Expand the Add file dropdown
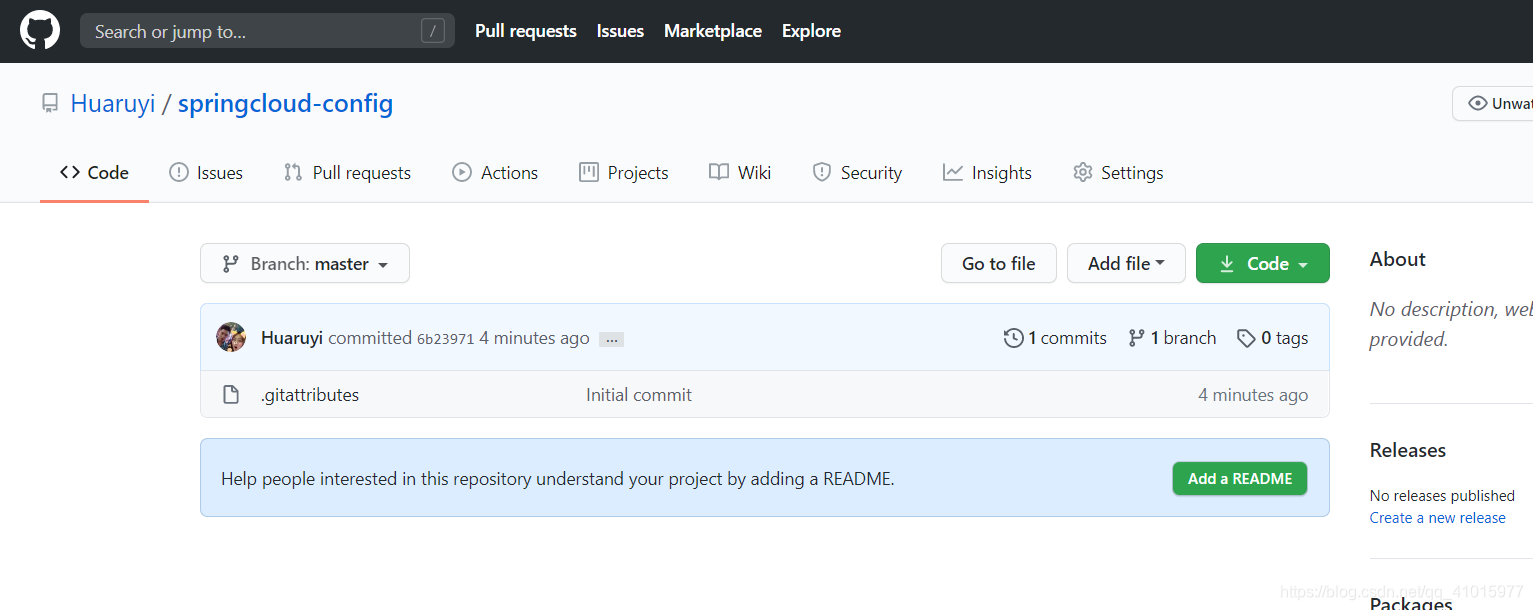The image size is (1533, 610). (1126, 263)
